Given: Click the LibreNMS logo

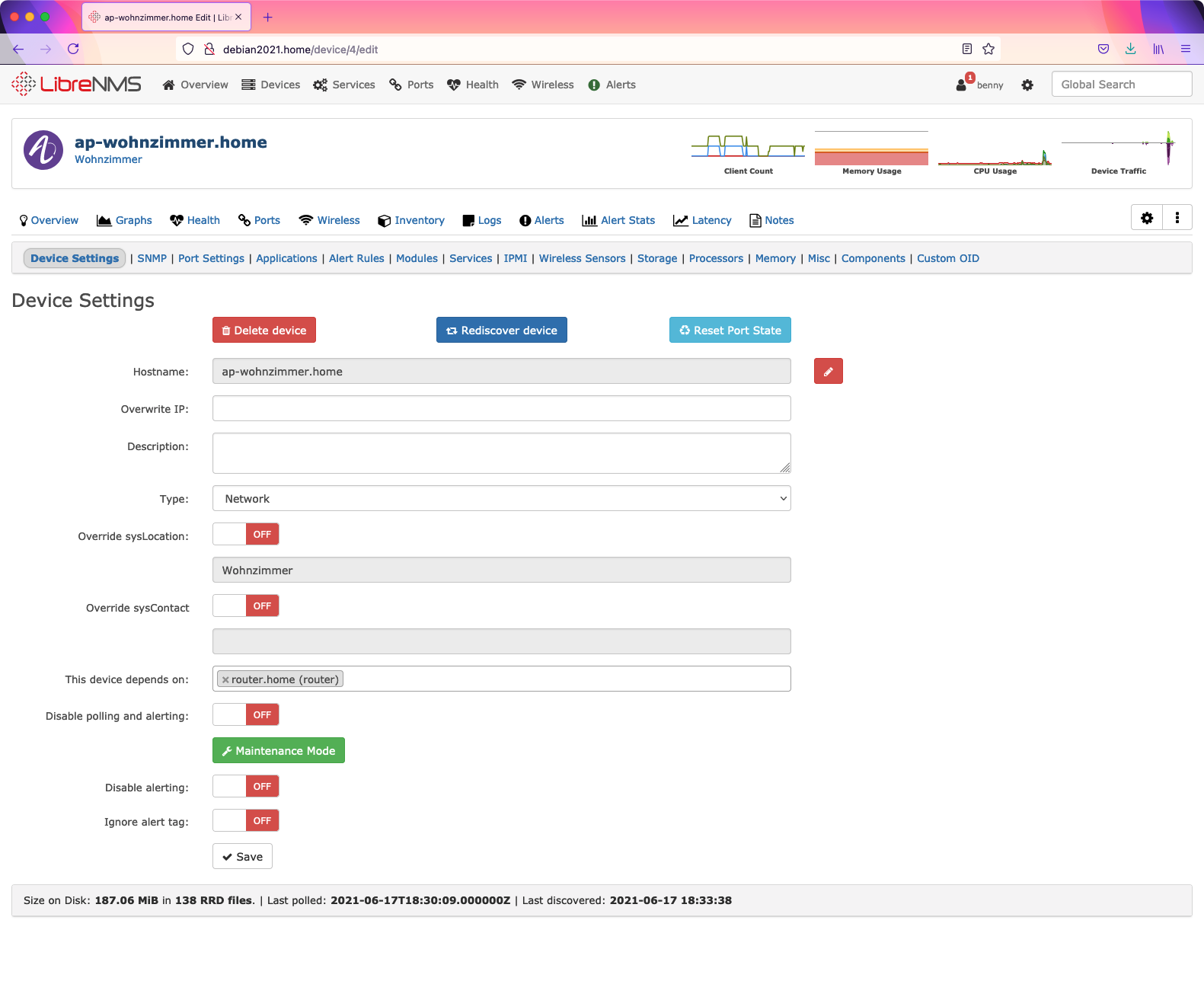Looking at the screenshot, I should point(77,85).
